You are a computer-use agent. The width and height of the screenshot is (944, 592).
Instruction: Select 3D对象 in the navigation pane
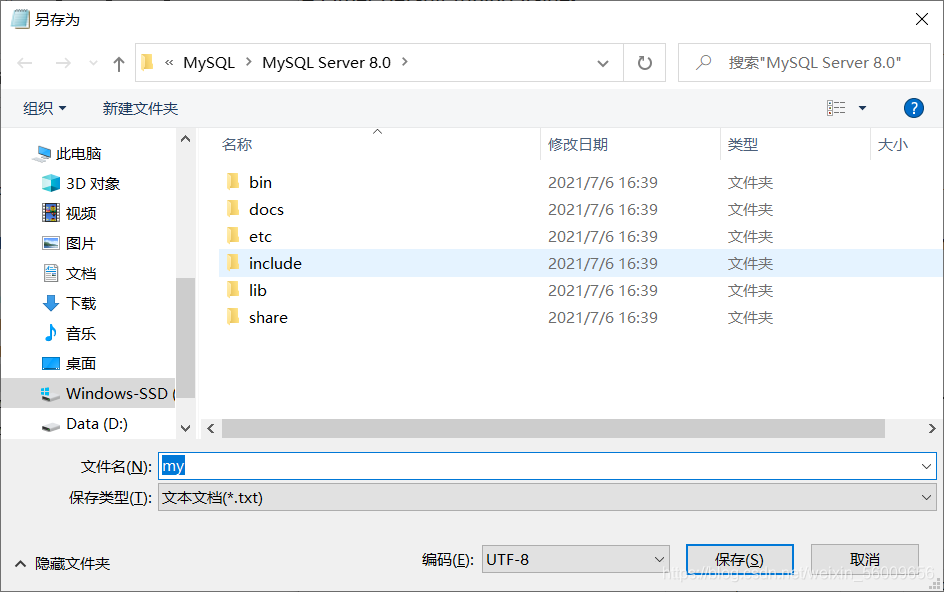pyautogui.click(x=95, y=183)
